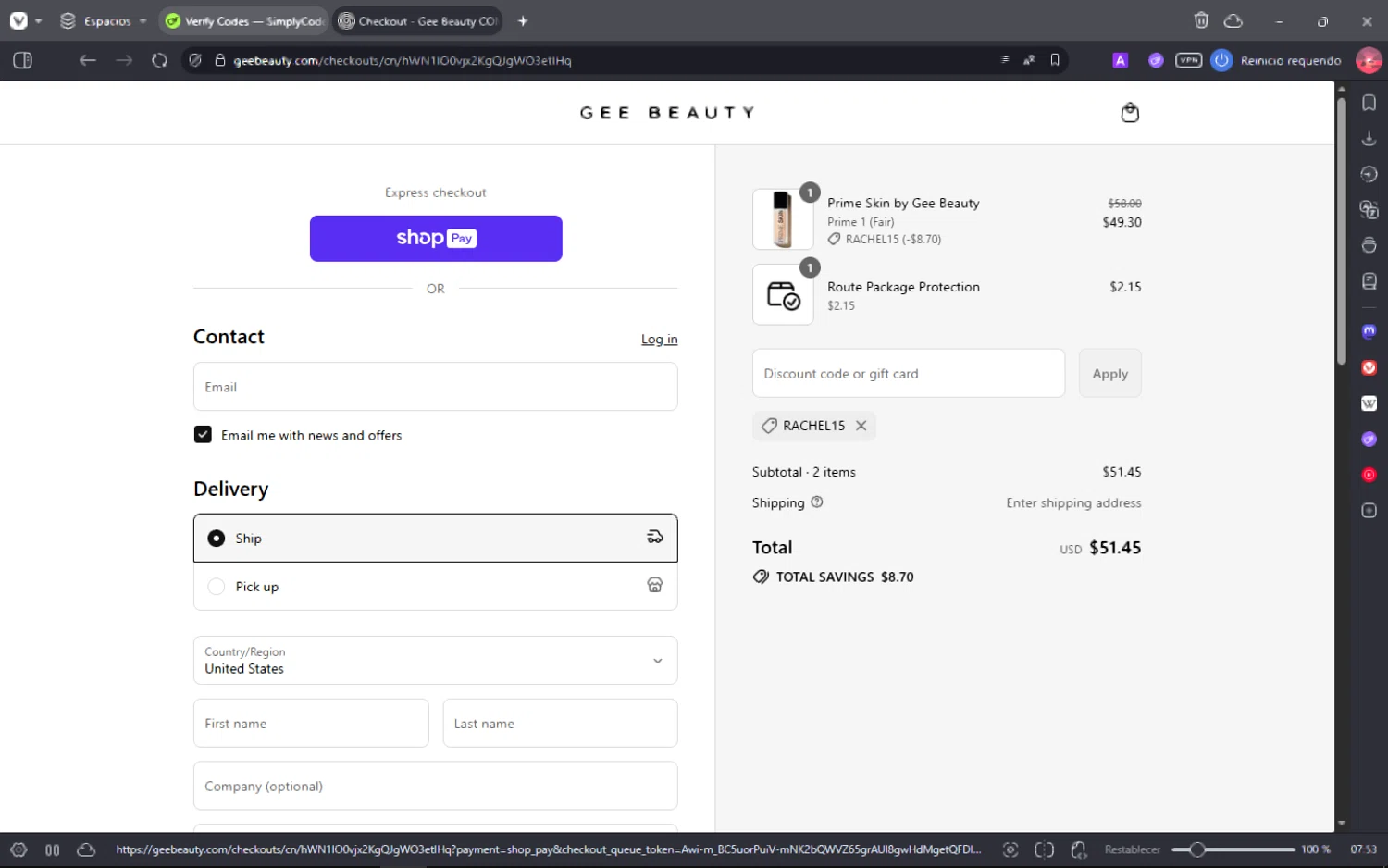1388x868 pixels.
Task: Click the status bar clock showing 07:53
Action: pos(1363,849)
